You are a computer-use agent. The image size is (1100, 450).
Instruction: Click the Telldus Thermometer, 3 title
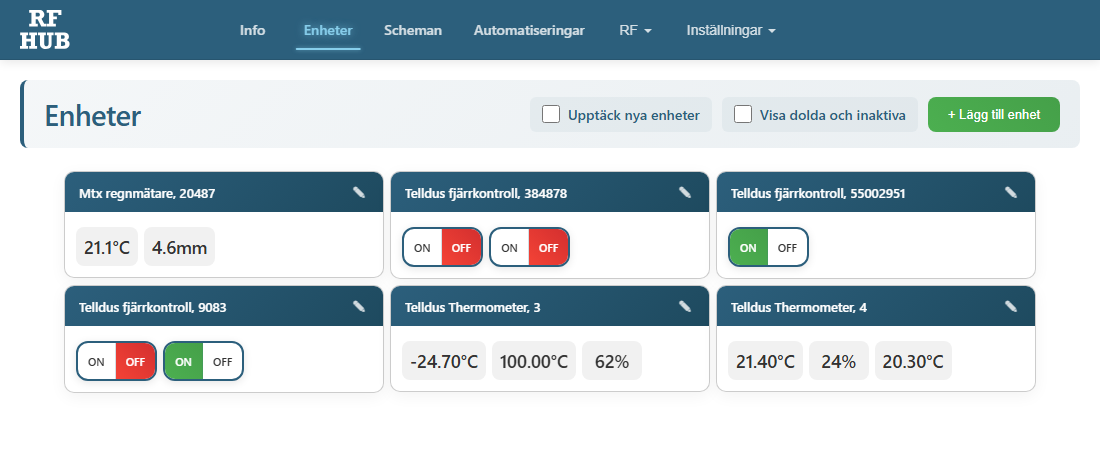coord(473,307)
